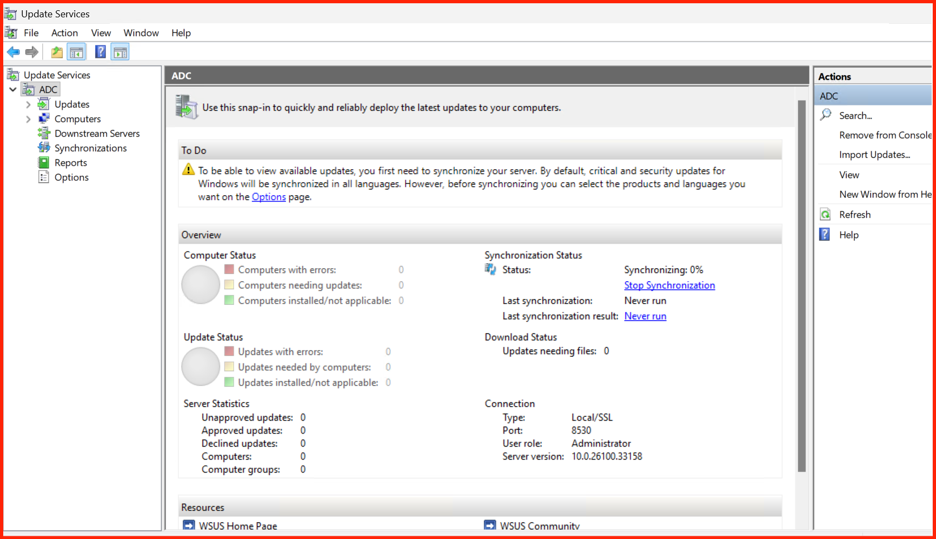Click the Update Services root node icon

click(13, 75)
